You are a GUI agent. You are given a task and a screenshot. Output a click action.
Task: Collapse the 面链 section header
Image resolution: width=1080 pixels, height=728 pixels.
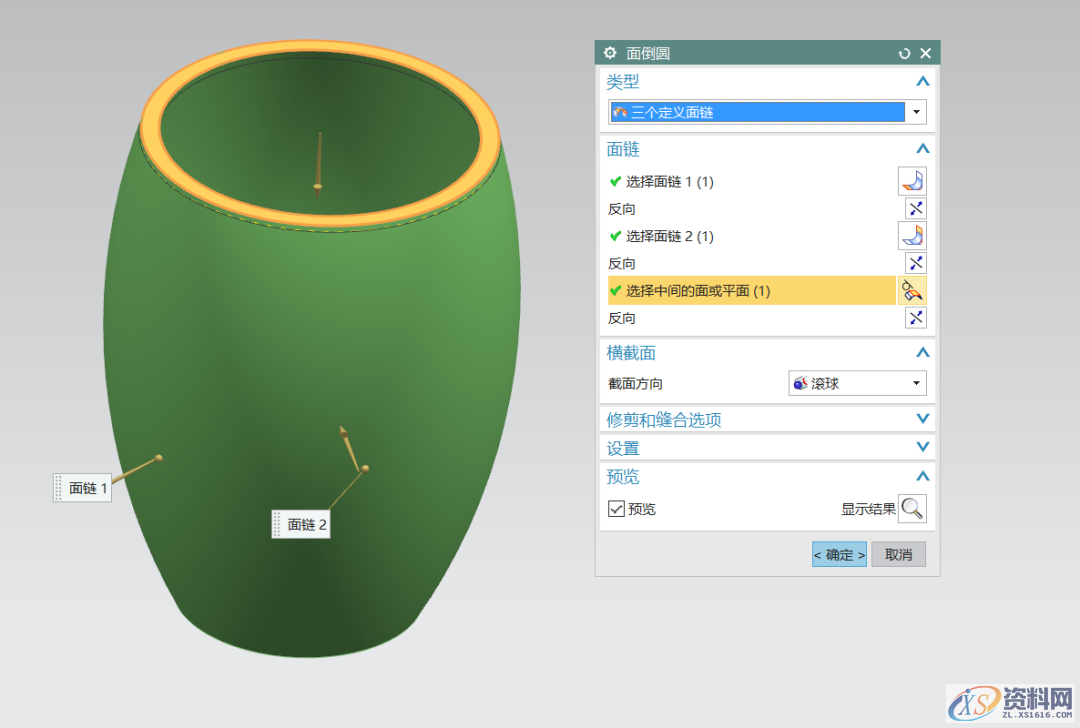click(x=922, y=149)
